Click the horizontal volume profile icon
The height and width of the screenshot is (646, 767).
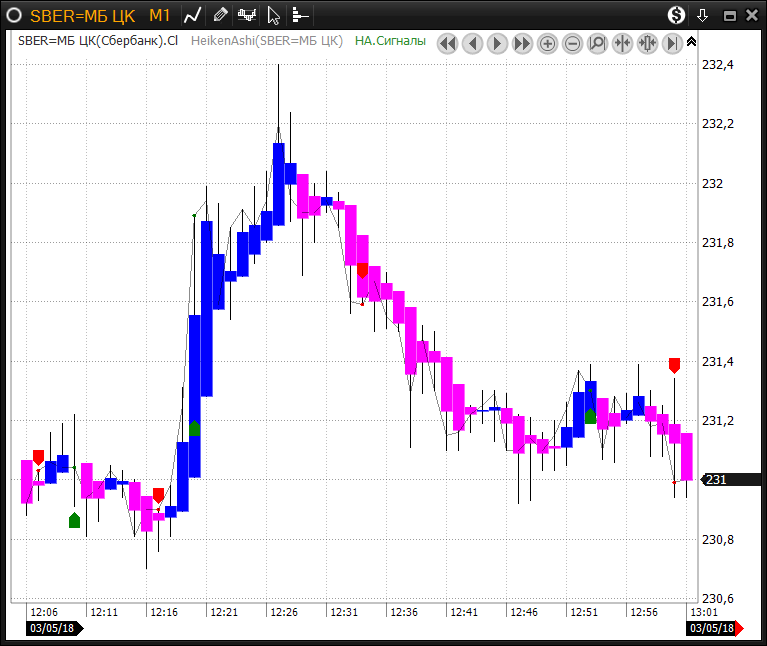(300, 15)
